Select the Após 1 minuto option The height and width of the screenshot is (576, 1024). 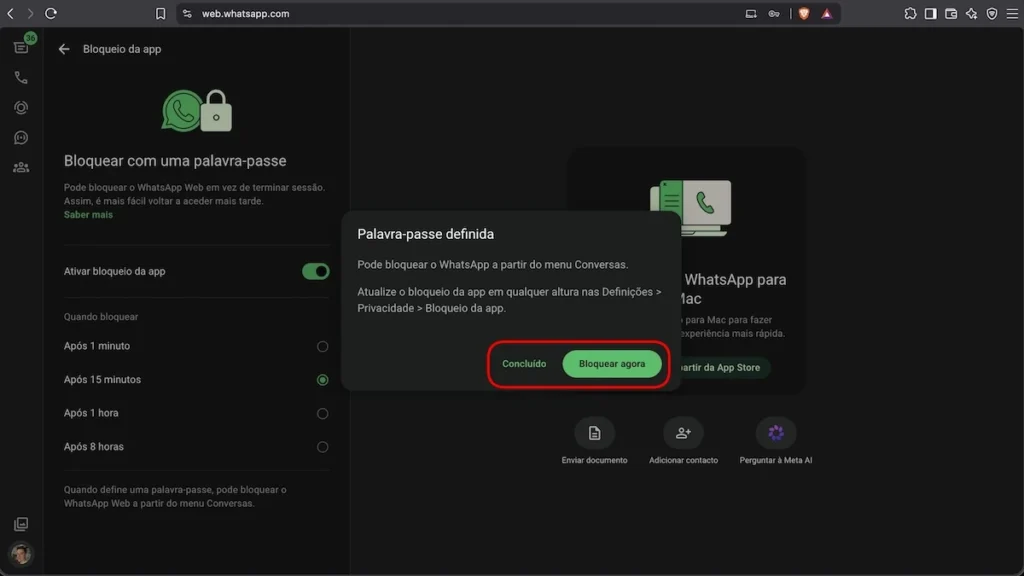pyautogui.click(x=323, y=346)
